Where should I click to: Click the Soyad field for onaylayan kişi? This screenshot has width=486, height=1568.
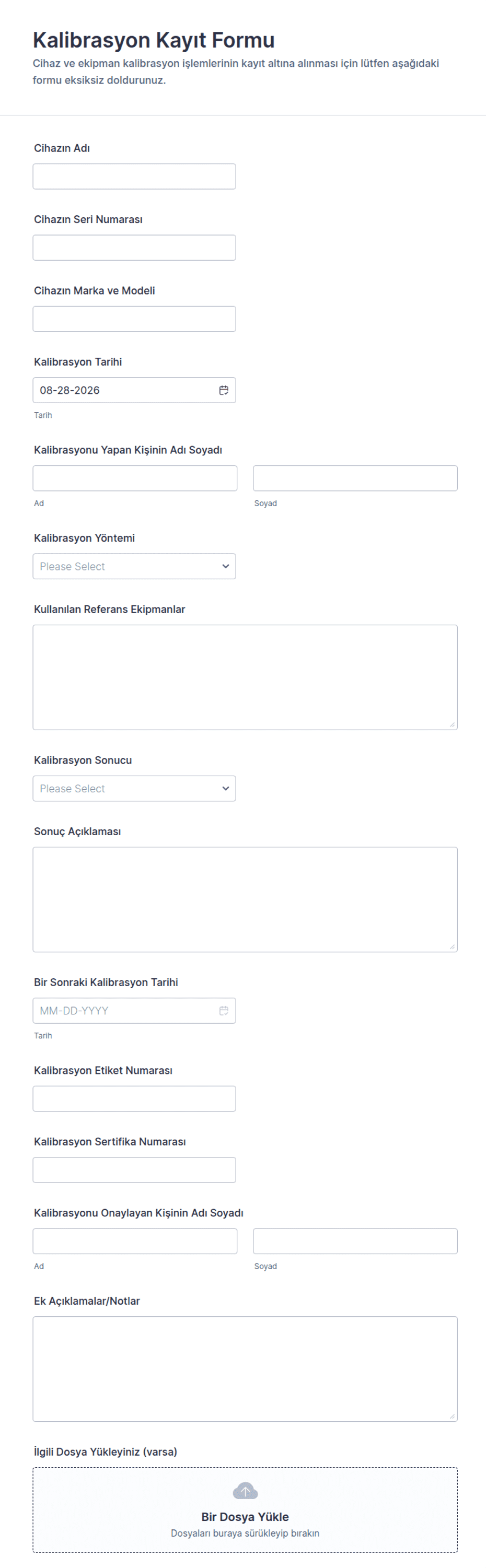pos(355,1241)
